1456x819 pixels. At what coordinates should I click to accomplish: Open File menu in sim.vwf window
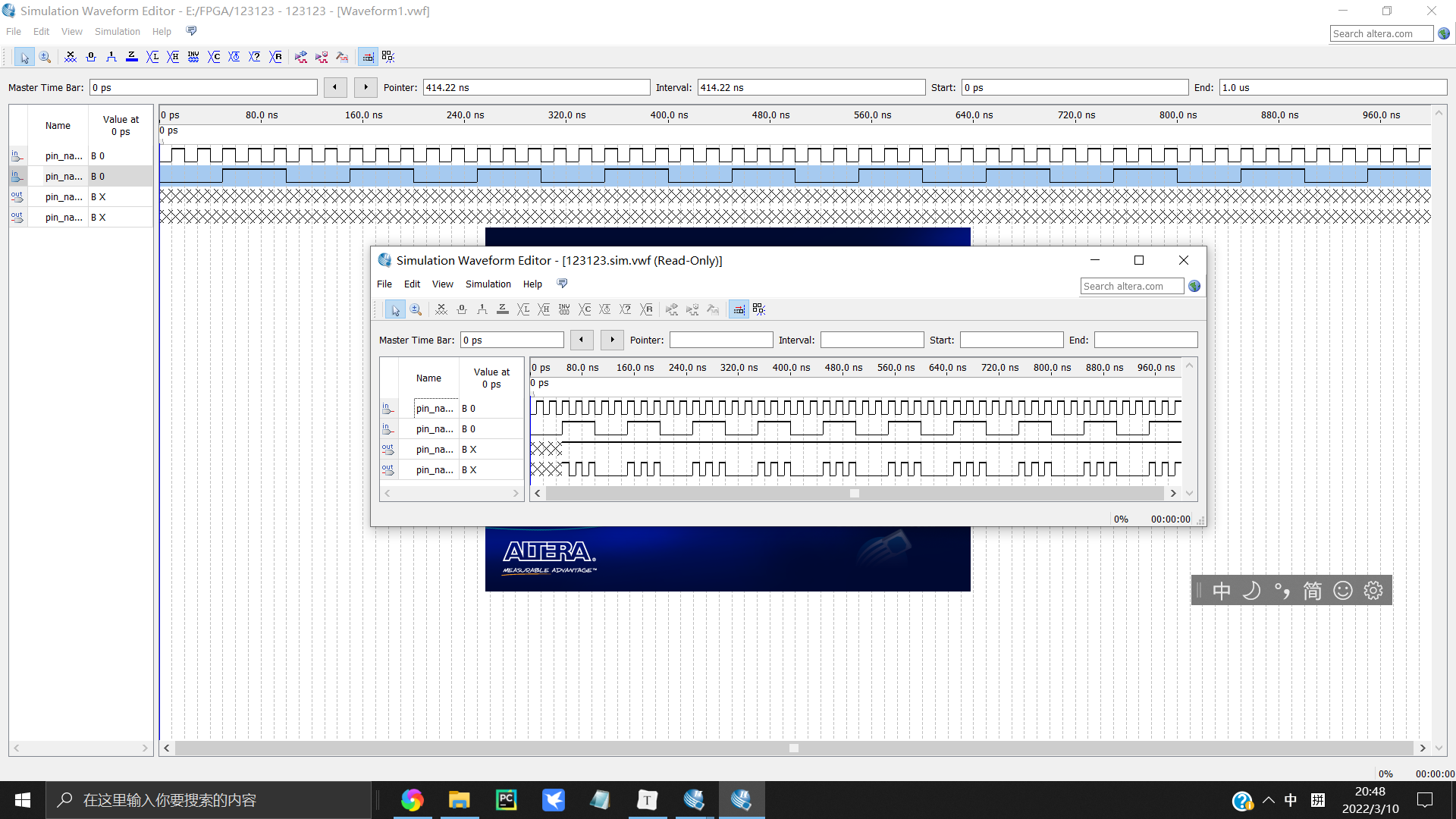384,284
